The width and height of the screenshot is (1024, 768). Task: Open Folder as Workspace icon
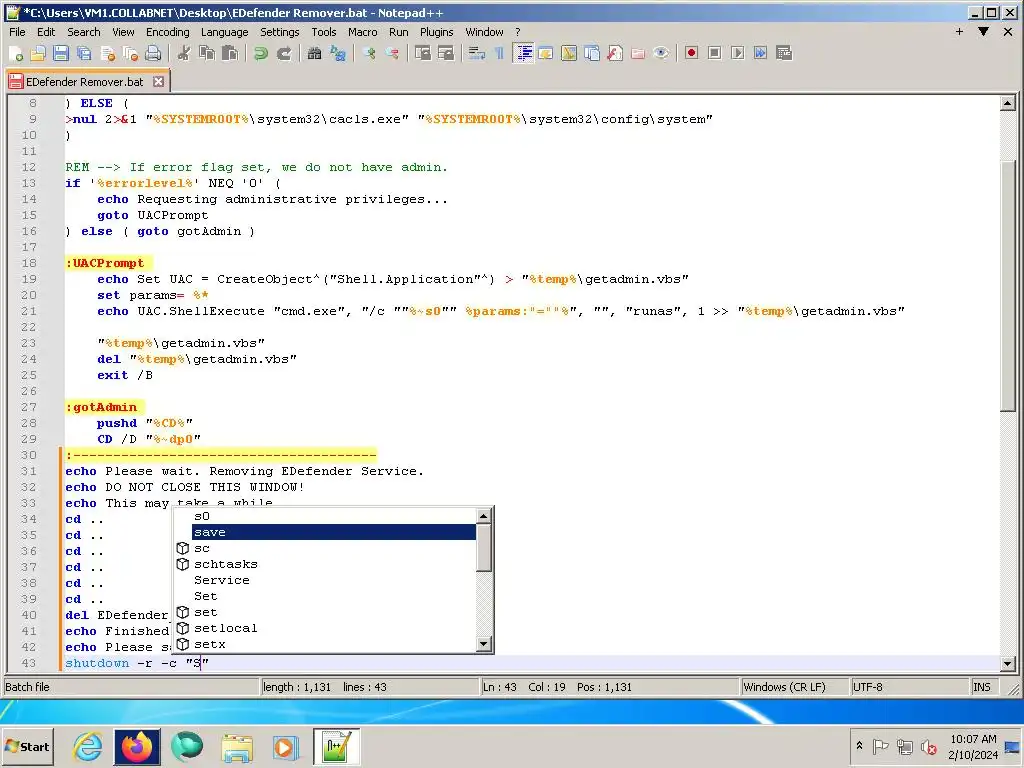click(x=638, y=54)
